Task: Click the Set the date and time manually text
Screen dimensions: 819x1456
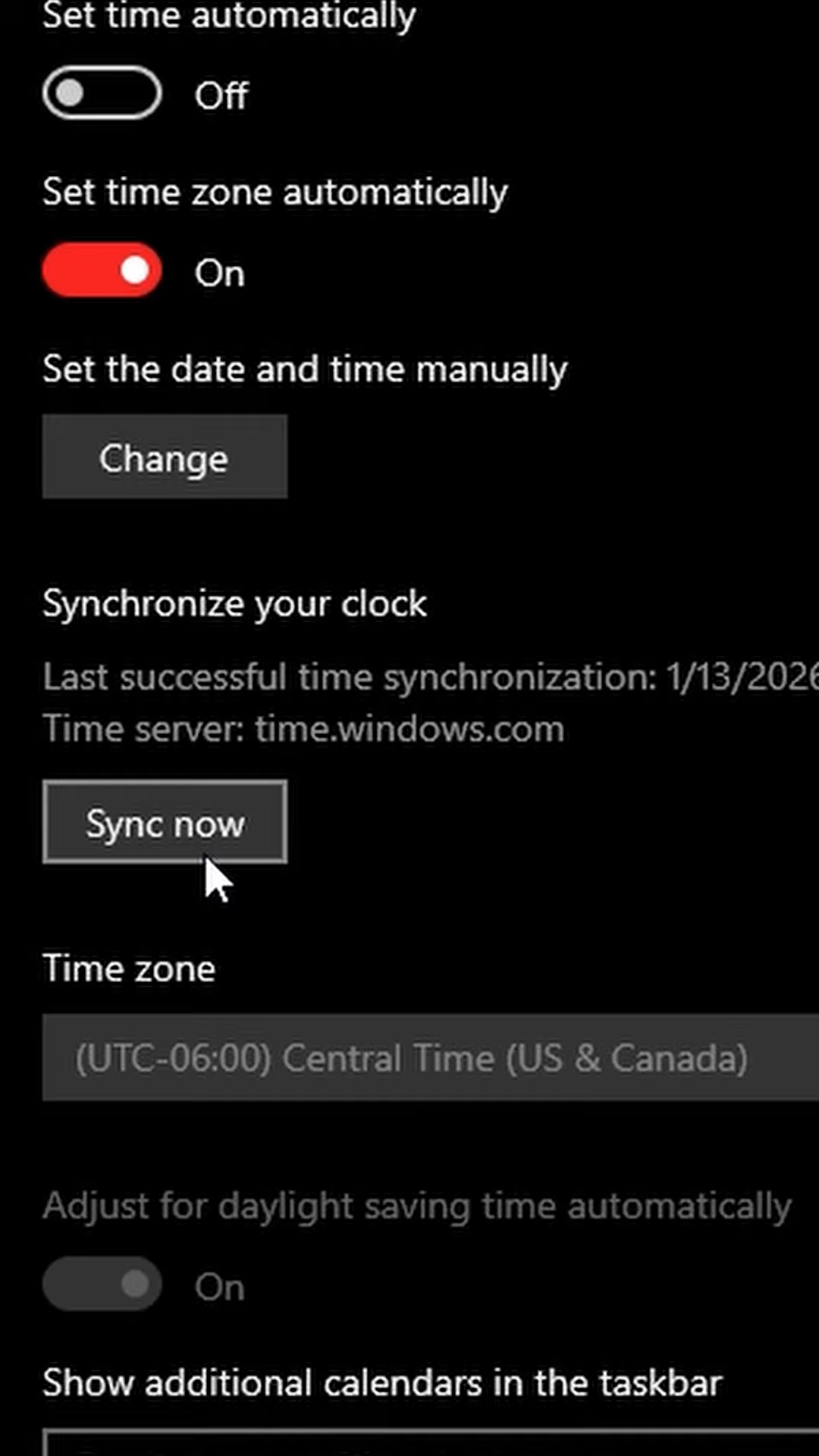Action: pyautogui.click(x=305, y=369)
